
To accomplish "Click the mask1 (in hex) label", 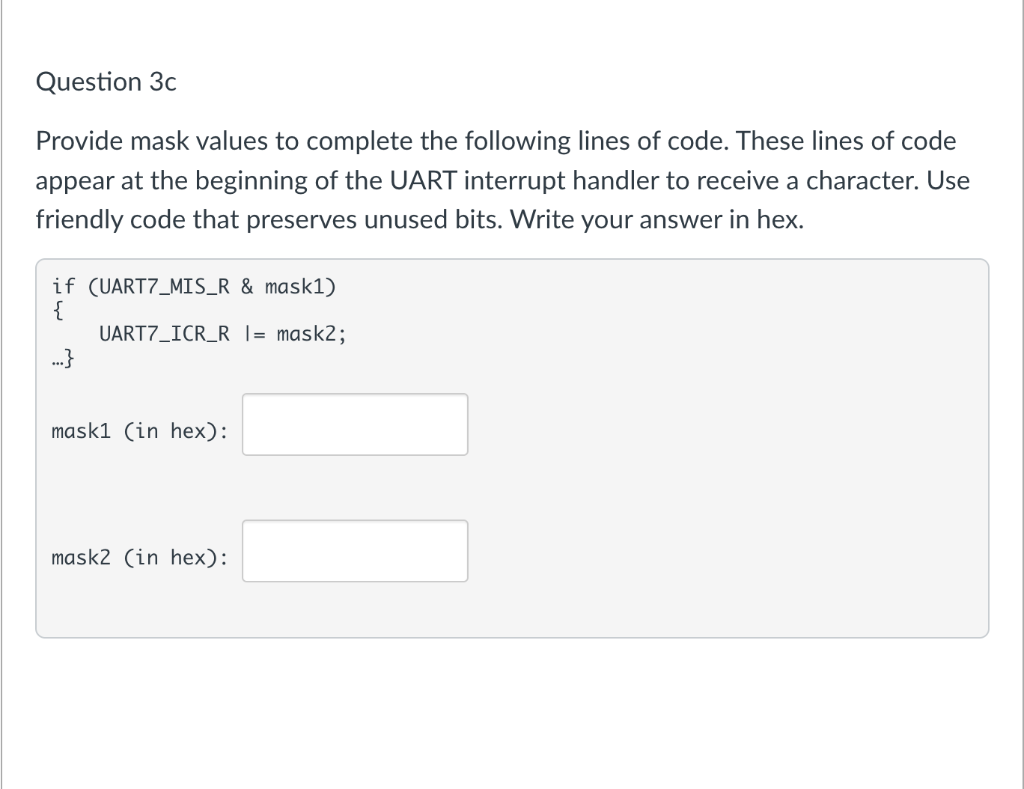I will pyautogui.click(x=139, y=431).
